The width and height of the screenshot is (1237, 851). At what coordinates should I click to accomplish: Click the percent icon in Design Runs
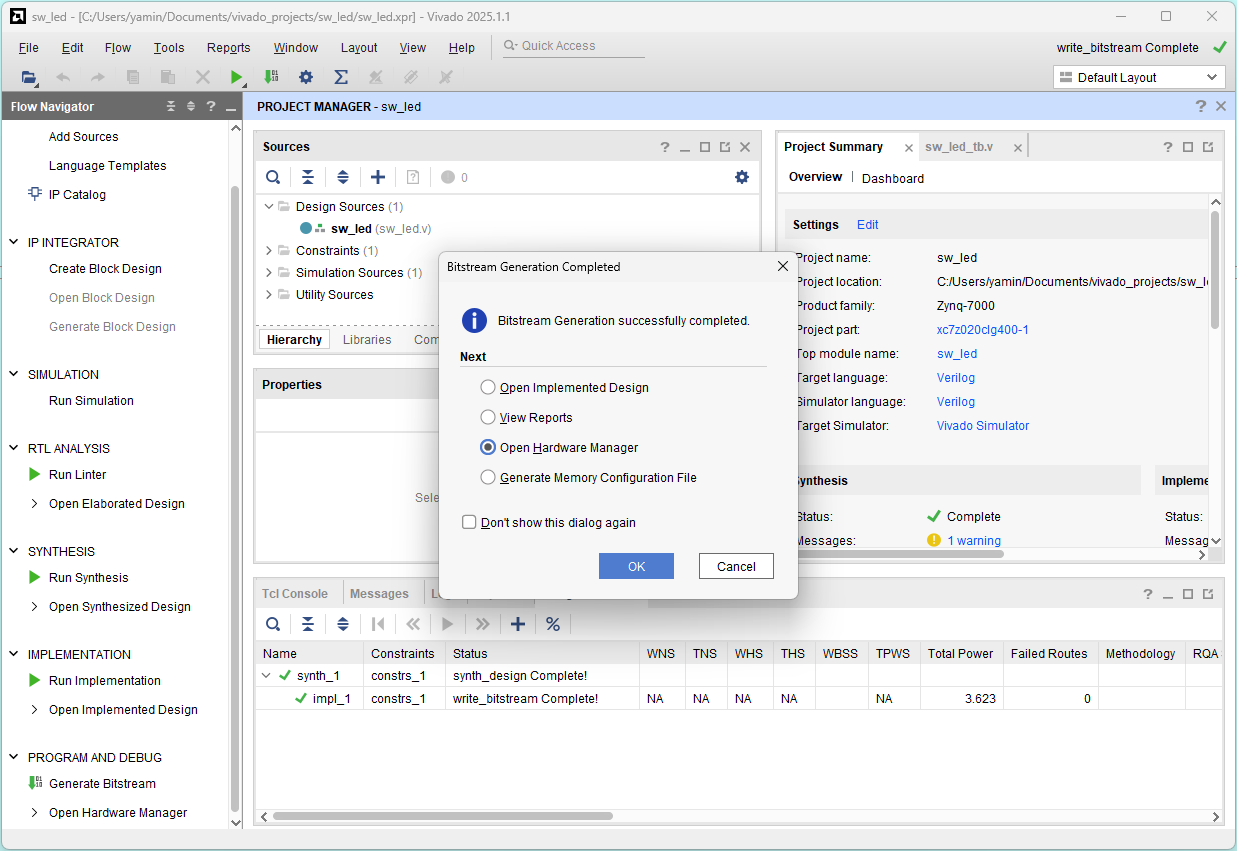tap(553, 624)
